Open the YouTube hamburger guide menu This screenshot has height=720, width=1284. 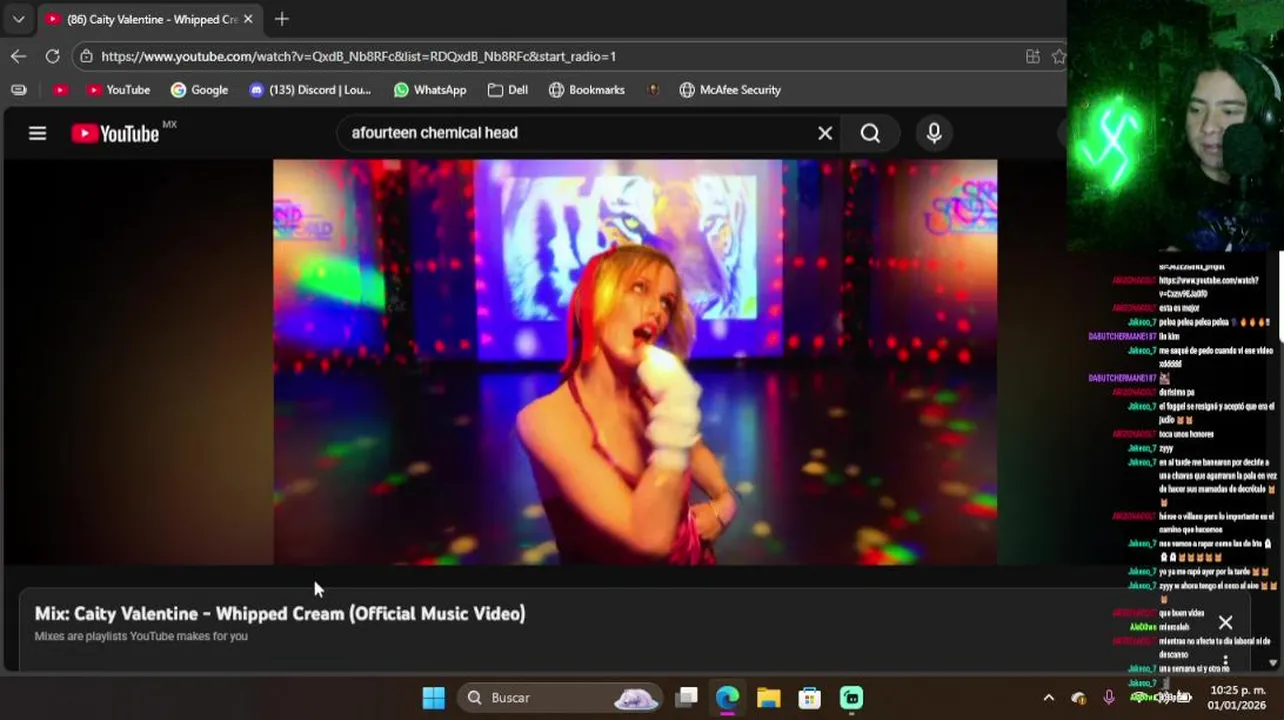point(37,133)
